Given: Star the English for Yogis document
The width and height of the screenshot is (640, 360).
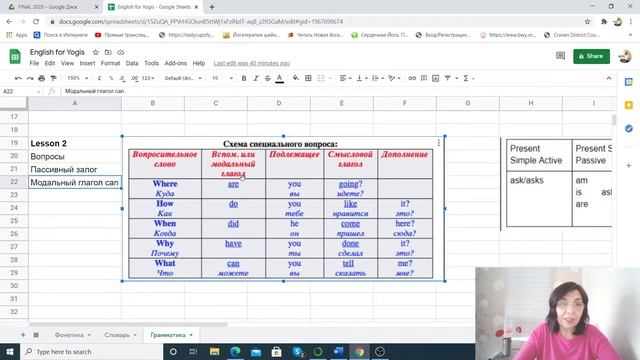Looking at the screenshot, I should pos(96,52).
